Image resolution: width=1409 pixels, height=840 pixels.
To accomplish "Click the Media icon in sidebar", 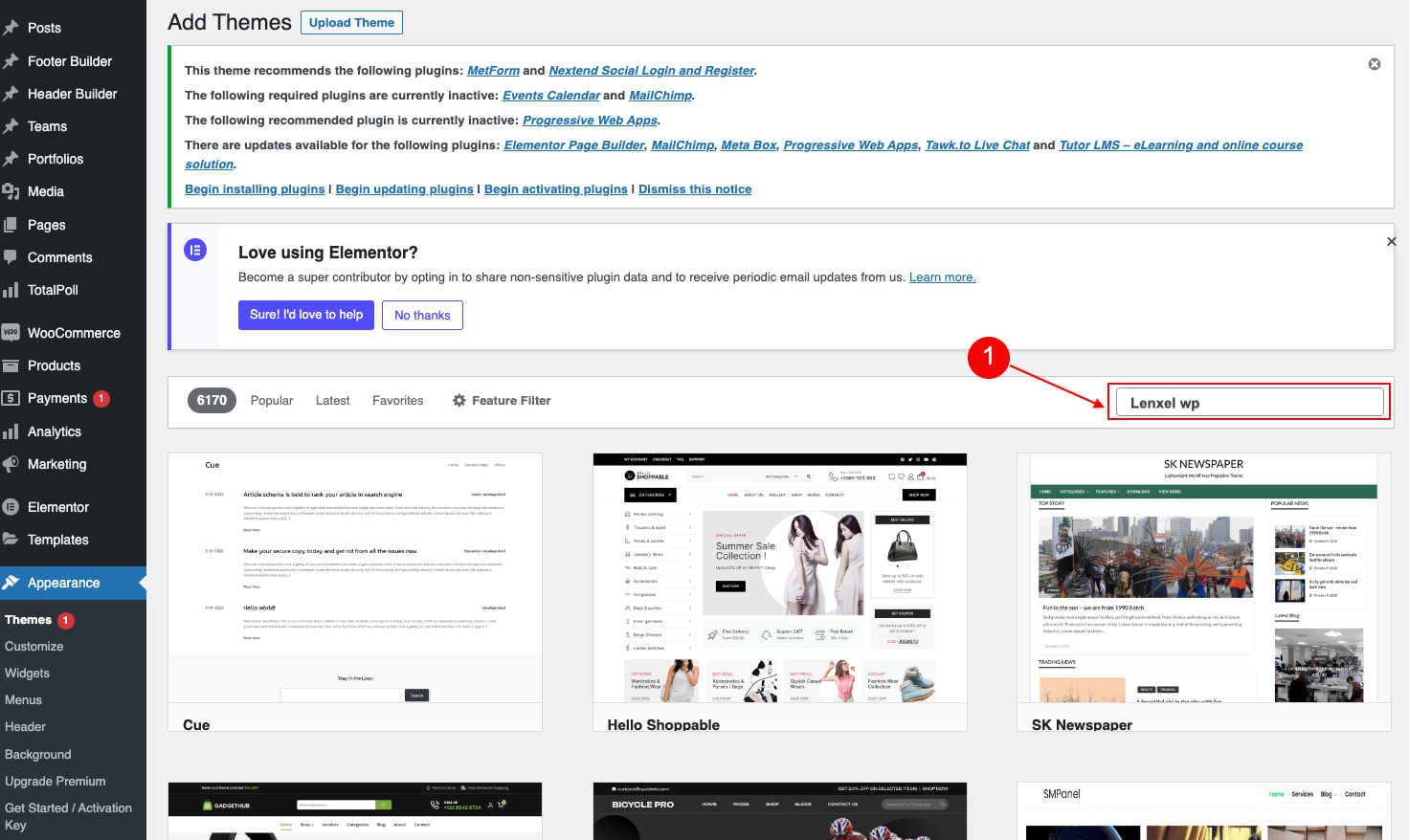I will tap(11, 191).
